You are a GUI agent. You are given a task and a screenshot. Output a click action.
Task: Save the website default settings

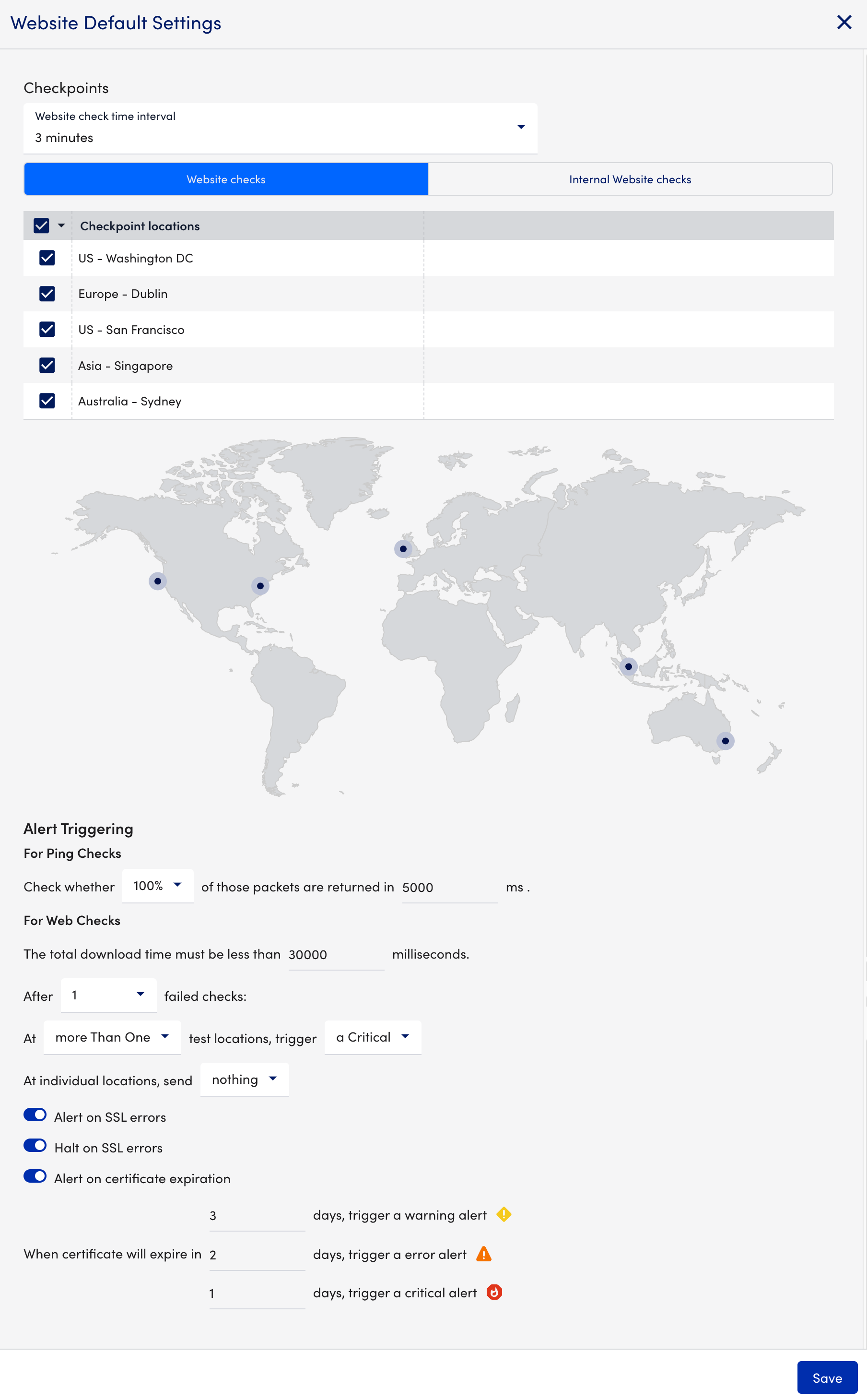(827, 1377)
